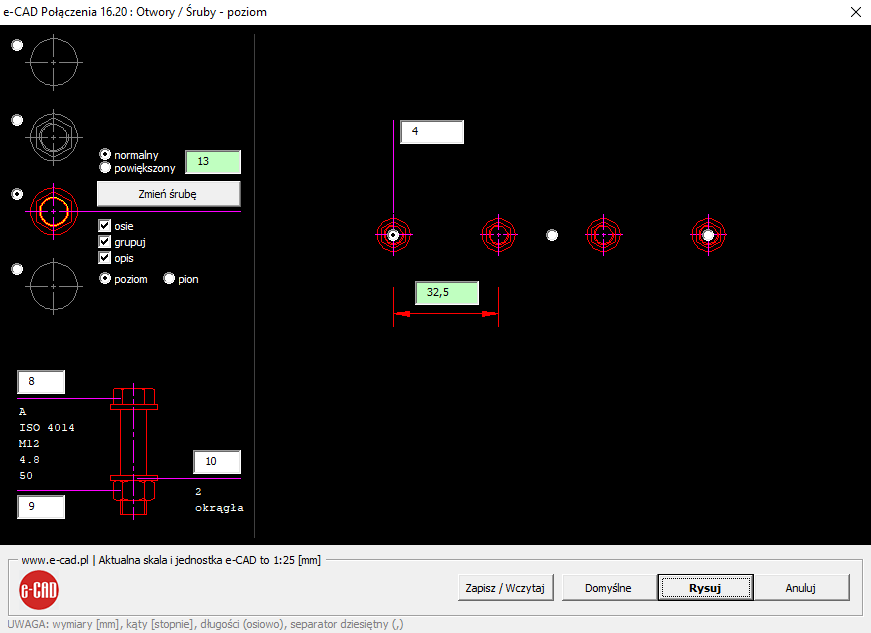Click the 'www.e-cad.pl' scale info text
Image resolution: width=871 pixels, height=633 pixels.
click(171, 560)
